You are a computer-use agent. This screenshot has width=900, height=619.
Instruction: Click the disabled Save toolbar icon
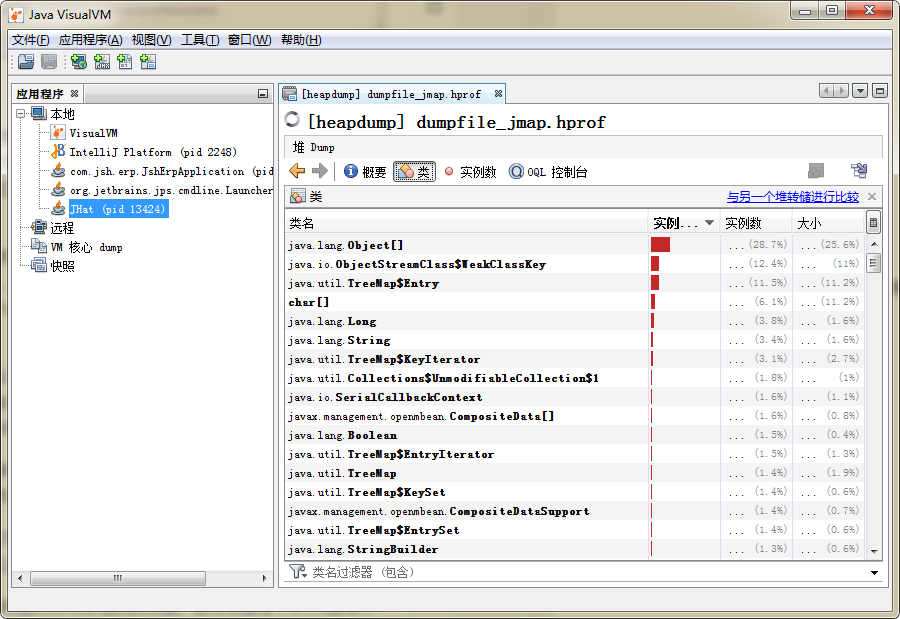click(49, 61)
